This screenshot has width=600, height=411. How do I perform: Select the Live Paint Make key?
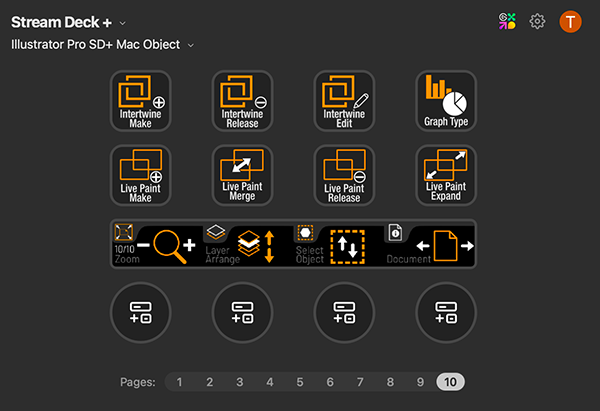pyautogui.click(x=140, y=175)
